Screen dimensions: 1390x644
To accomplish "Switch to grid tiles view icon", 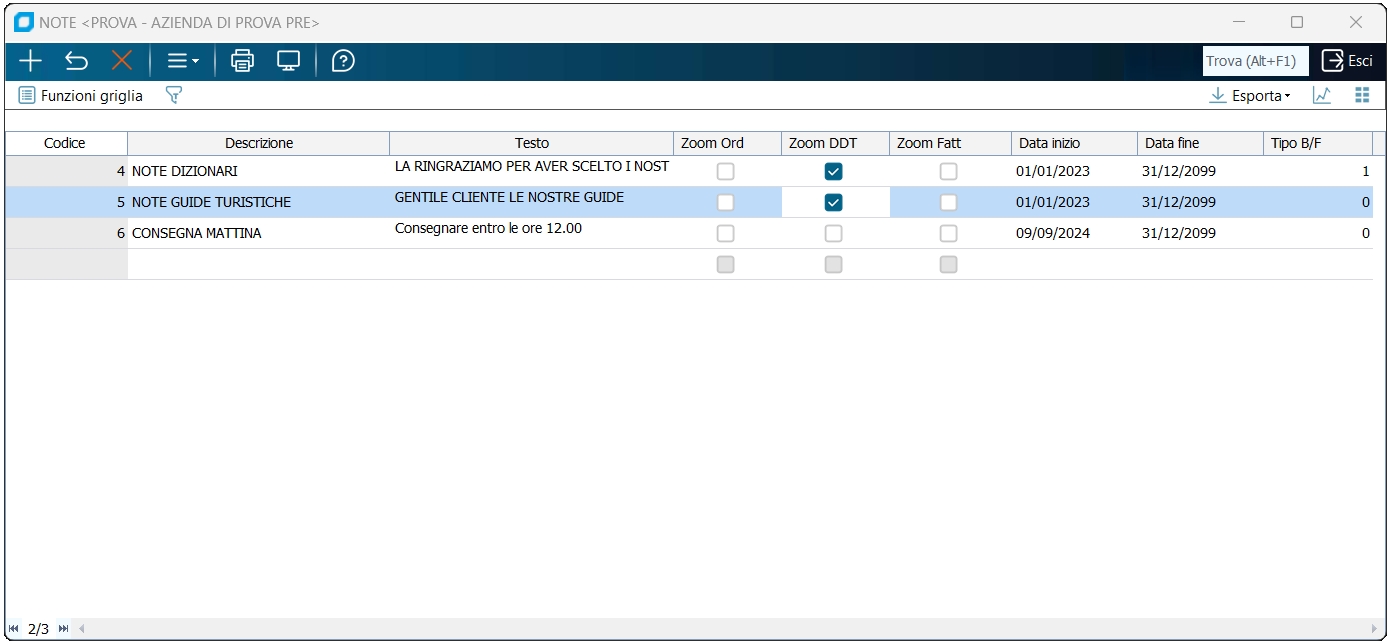I will pos(1362,95).
